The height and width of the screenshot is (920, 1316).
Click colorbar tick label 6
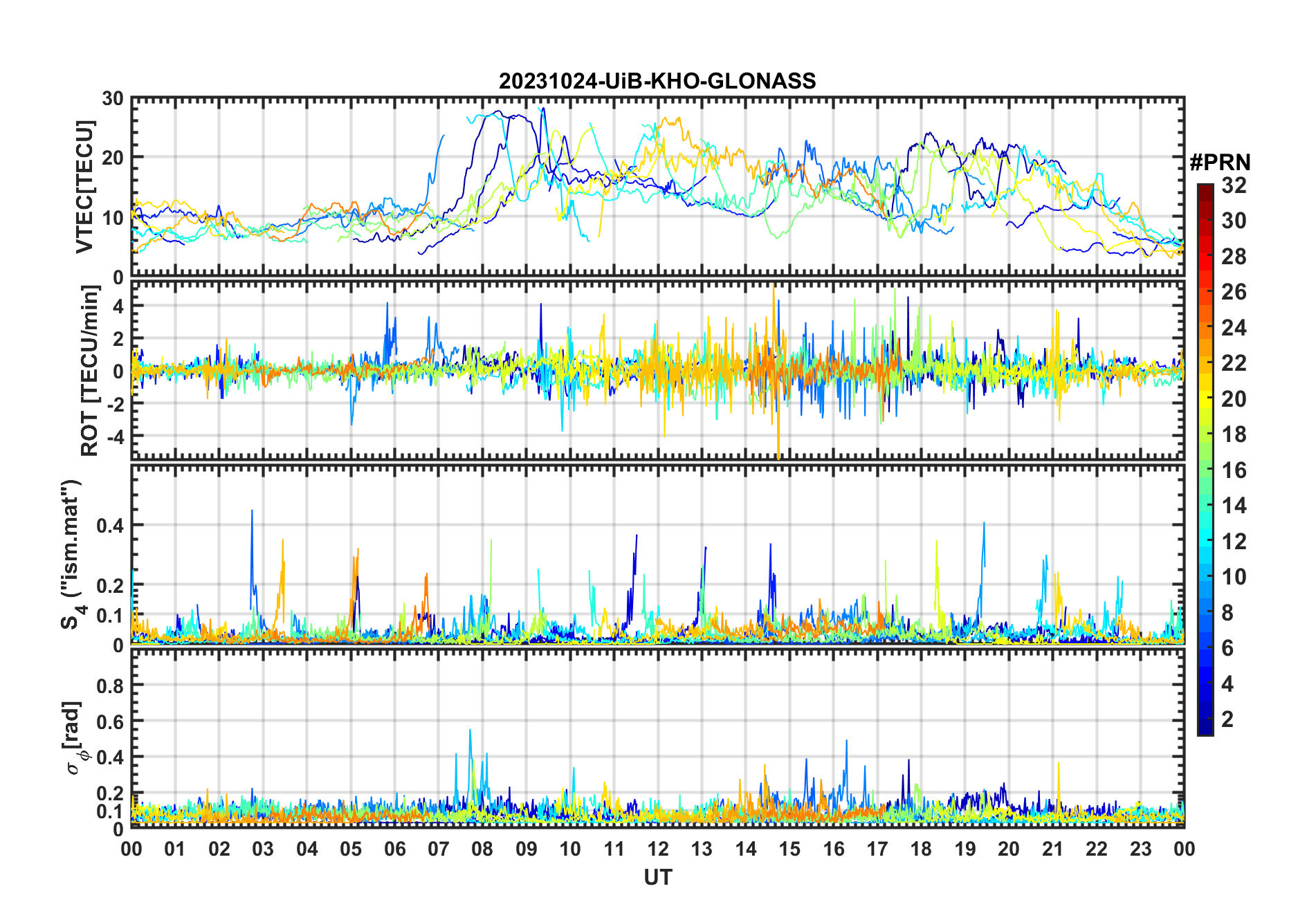(x=1227, y=648)
